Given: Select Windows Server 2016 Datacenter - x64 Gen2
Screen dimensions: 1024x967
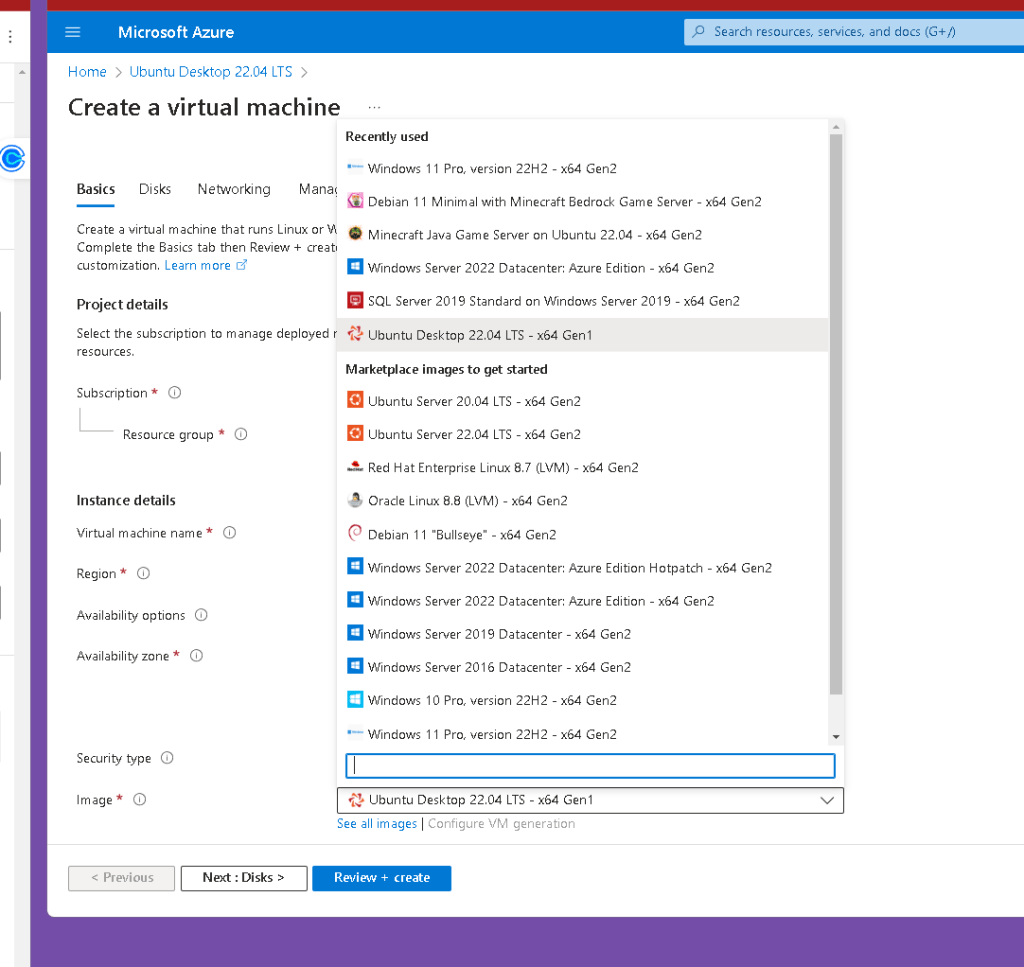Looking at the screenshot, I should 582,668.
